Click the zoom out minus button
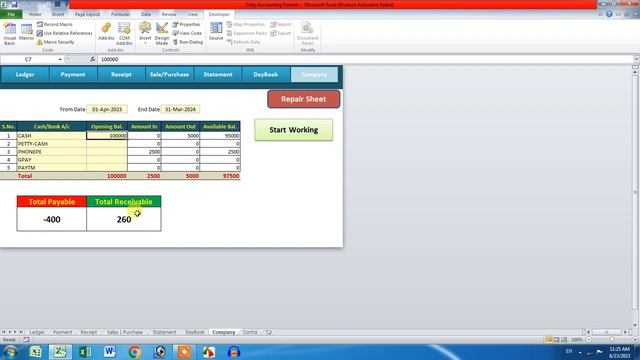This screenshot has height=360, width=640. pos(589,340)
